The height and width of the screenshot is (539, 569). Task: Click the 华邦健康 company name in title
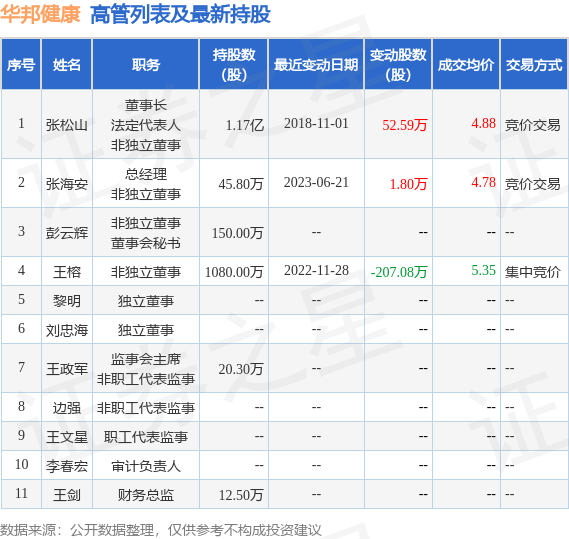(x=40, y=15)
